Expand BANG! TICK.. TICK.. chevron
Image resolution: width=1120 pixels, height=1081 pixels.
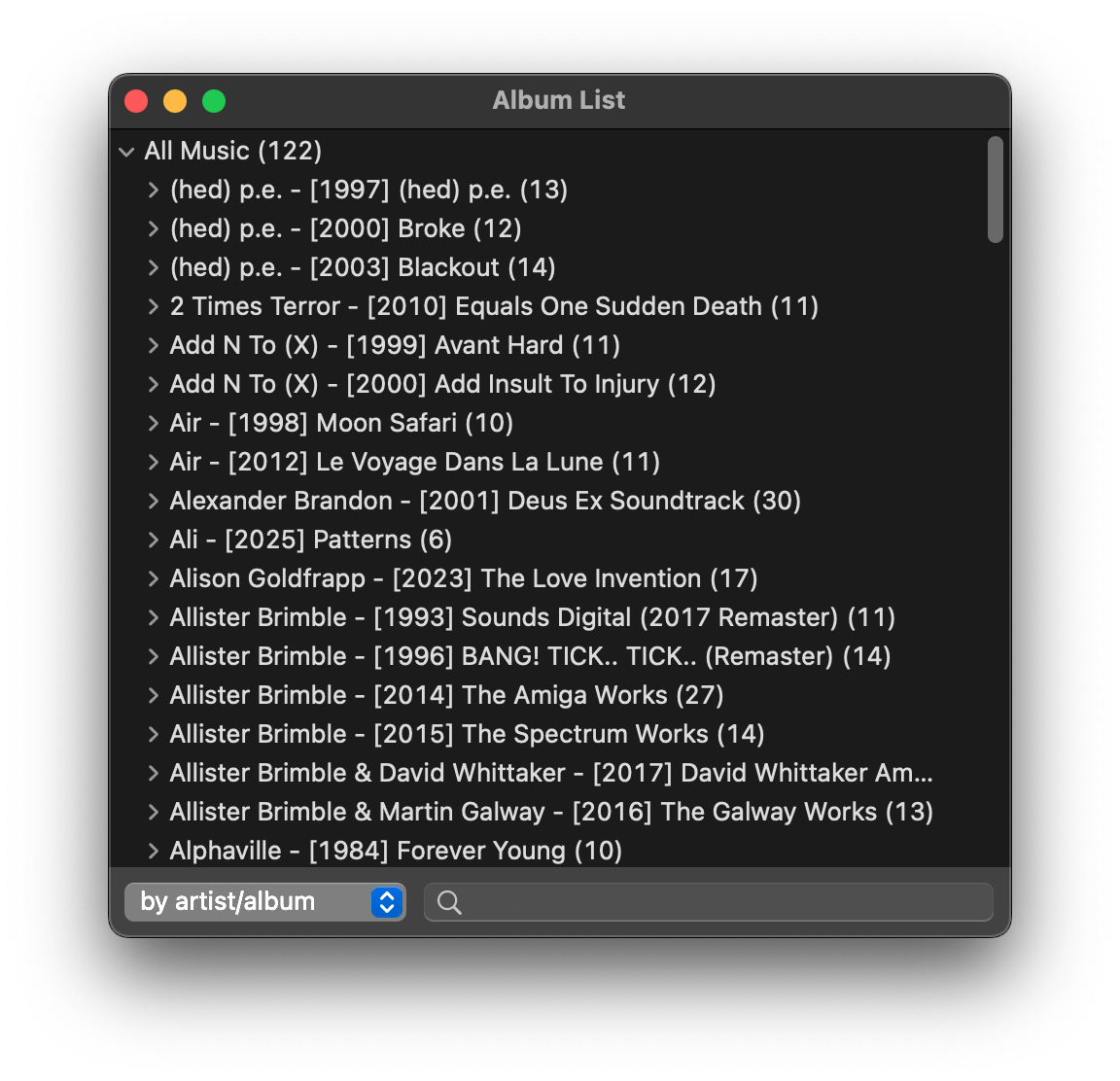(153, 657)
